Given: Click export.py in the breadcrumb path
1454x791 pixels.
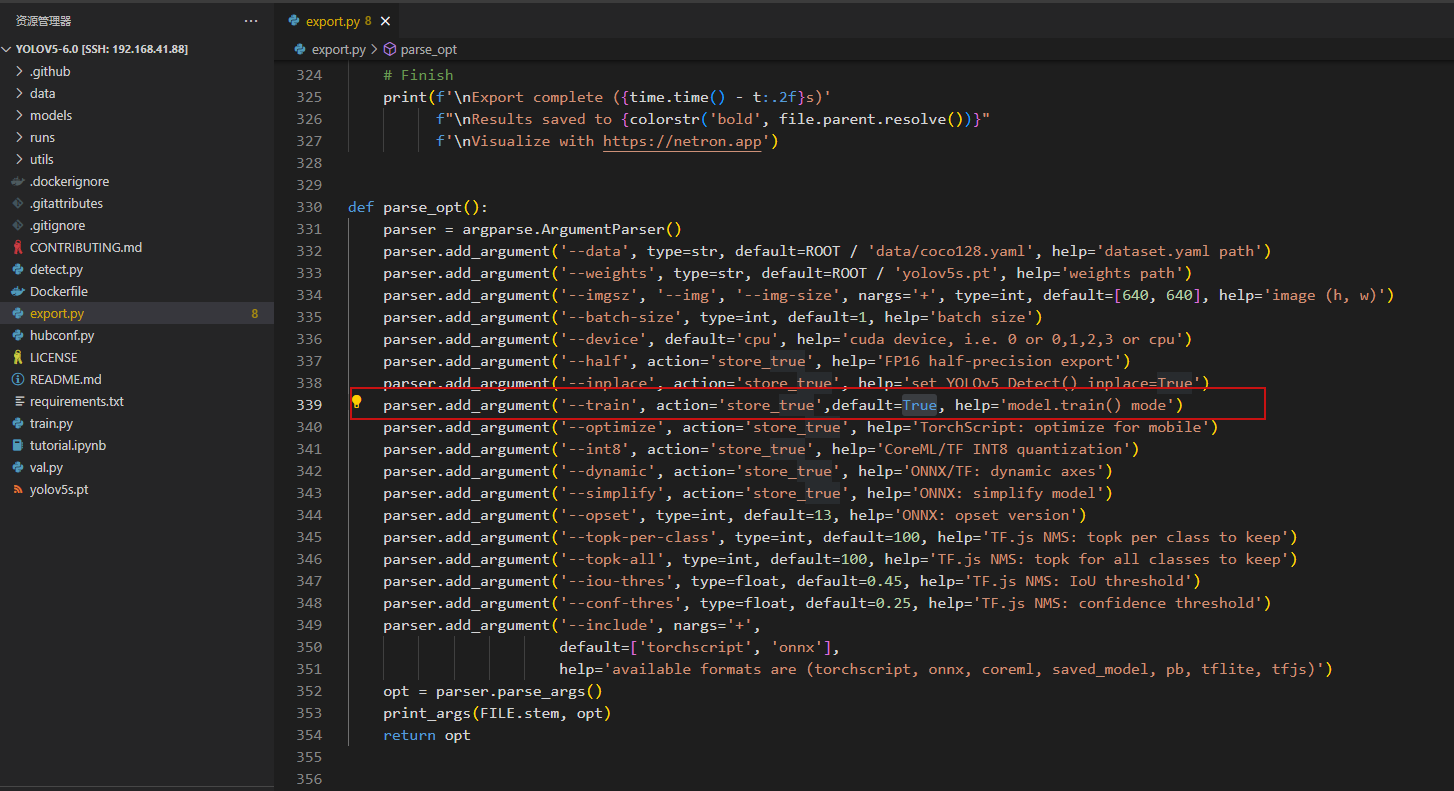Looking at the screenshot, I should [x=338, y=49].
